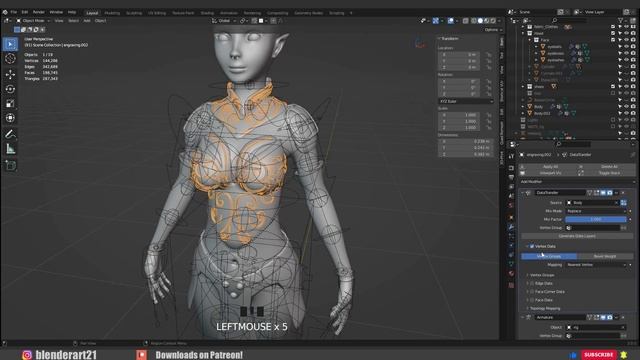Image resolution: width=640 pixels, height=360 pixels.
Task: Click the DataTransfer Vertex Group field
Action: click(x=593, y=228)
